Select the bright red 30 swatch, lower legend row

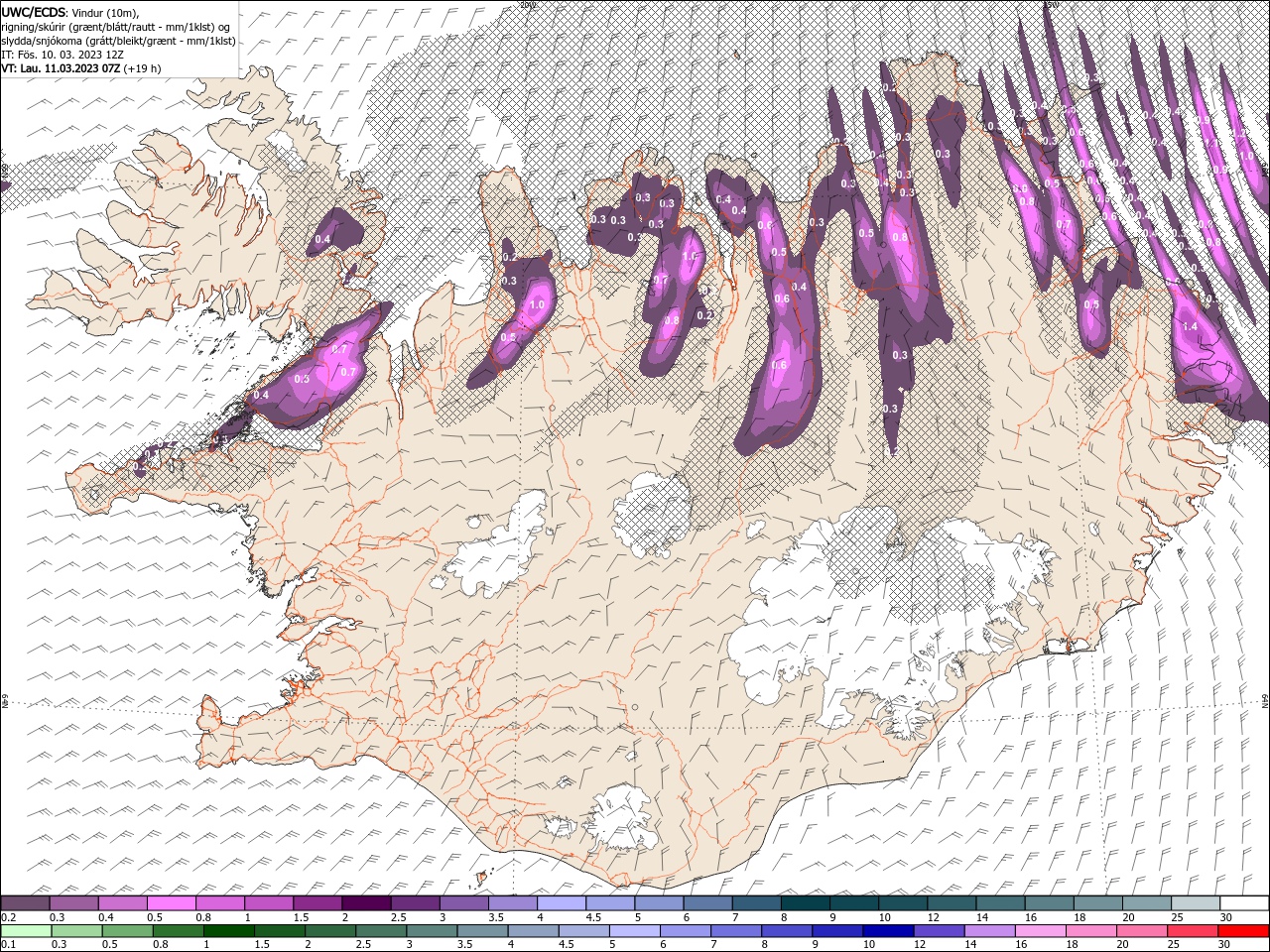click(1243, 931)
